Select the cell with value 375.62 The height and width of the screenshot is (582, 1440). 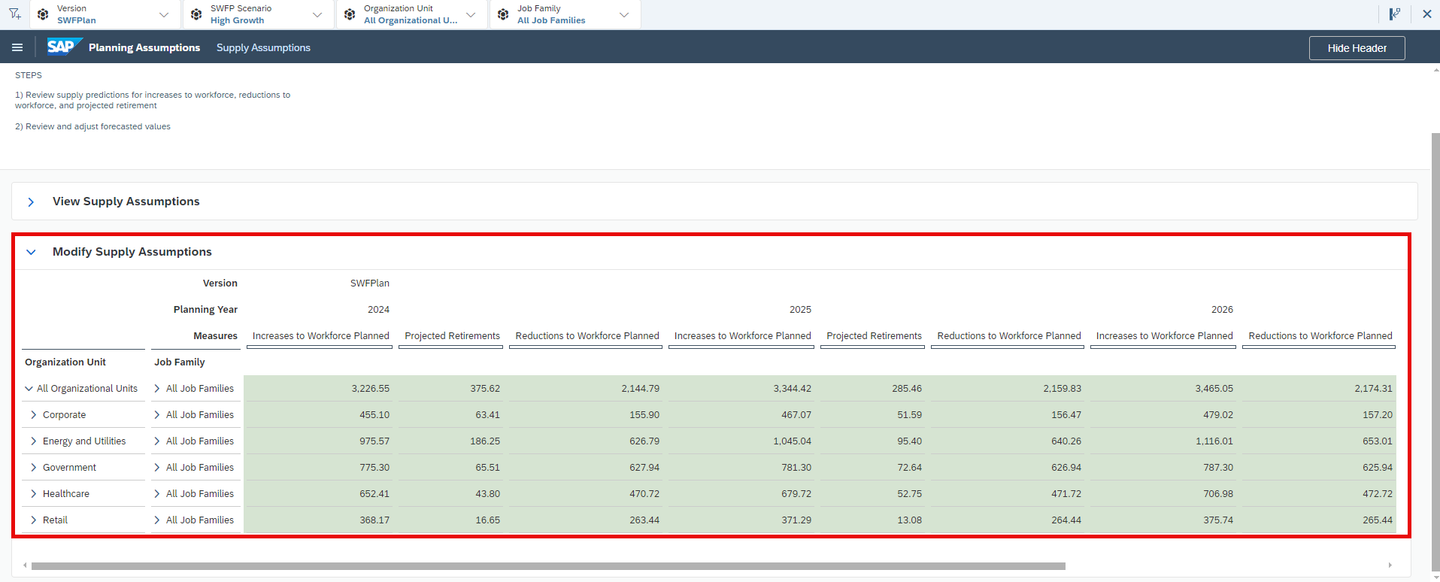click(x=452, y=389)
